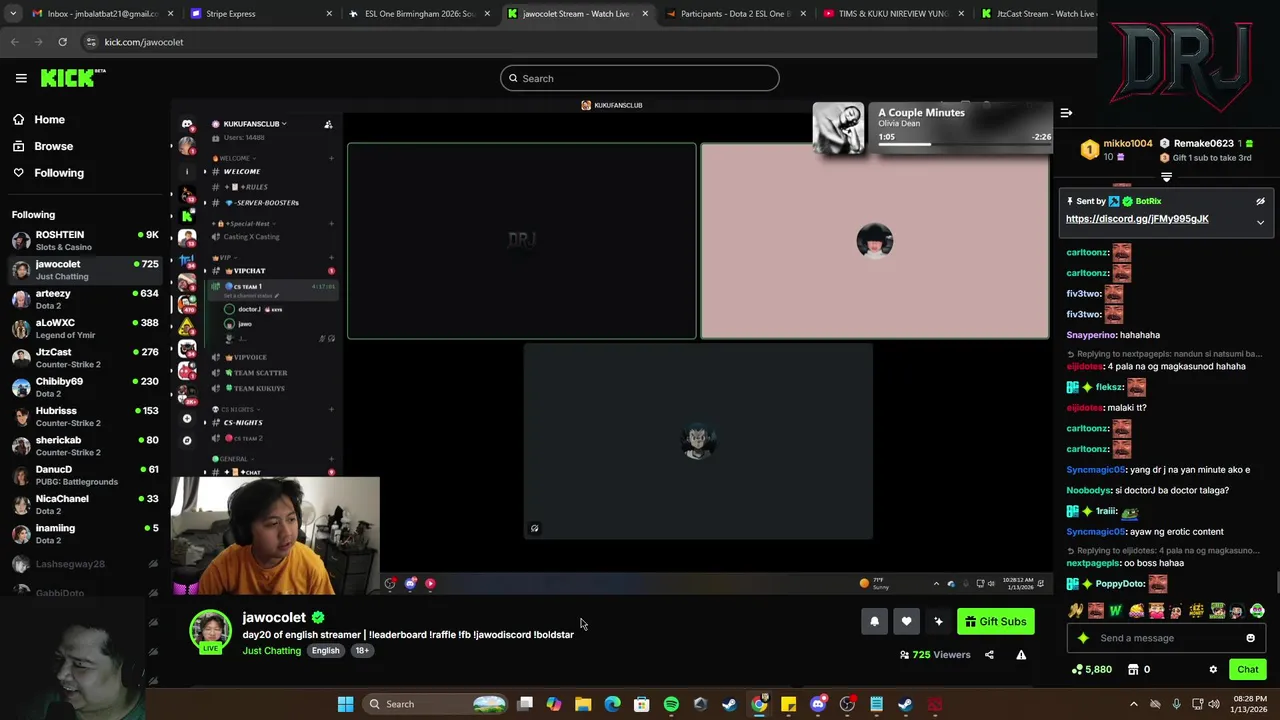The height and width of the screenshot is (720, 1280).
Task: Expand the gift leaderboard down arrow
Action: coord(1166,177)
